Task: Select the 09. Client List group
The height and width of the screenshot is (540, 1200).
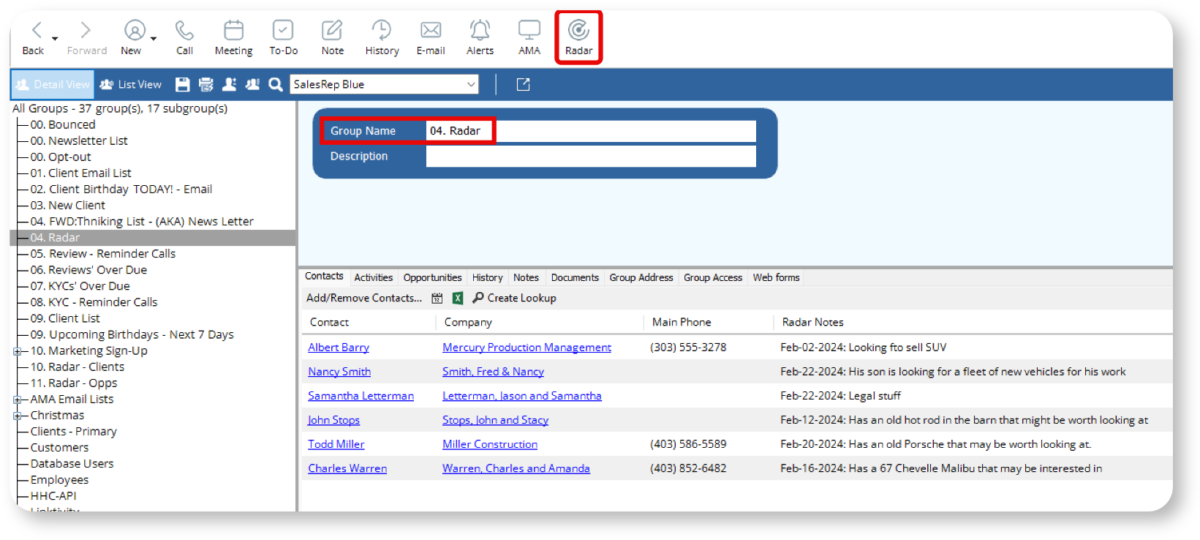Action: pyautogui.click(x=65, y=318)
